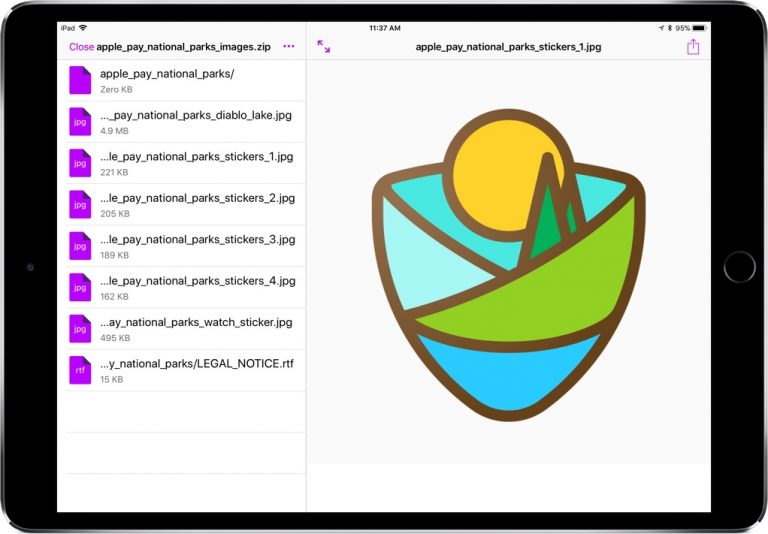Tap the Wi-Fi icon in status bar
The height and width of the screenshot is (534, 768).
click(83, 28)
